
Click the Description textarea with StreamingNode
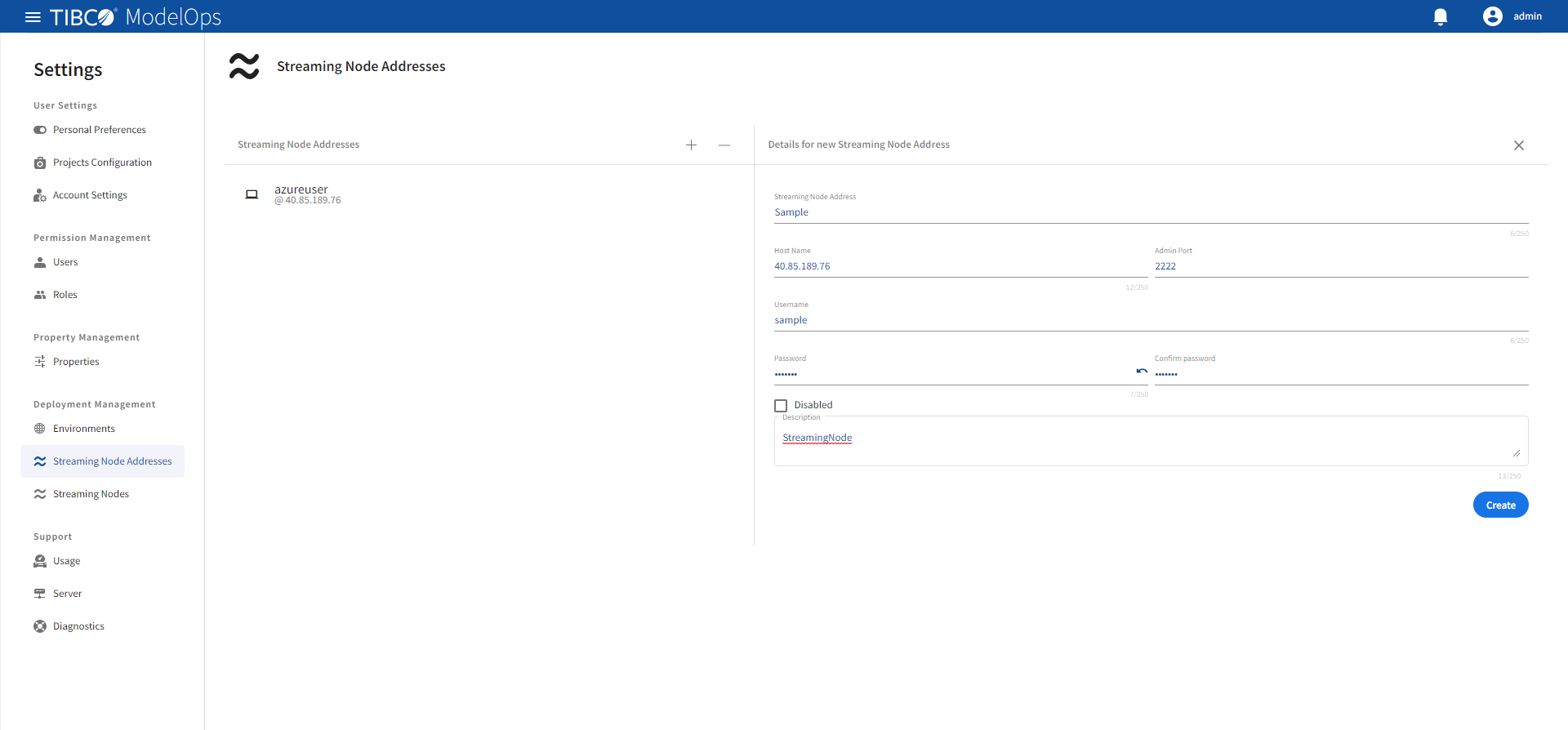[1151, 441]
